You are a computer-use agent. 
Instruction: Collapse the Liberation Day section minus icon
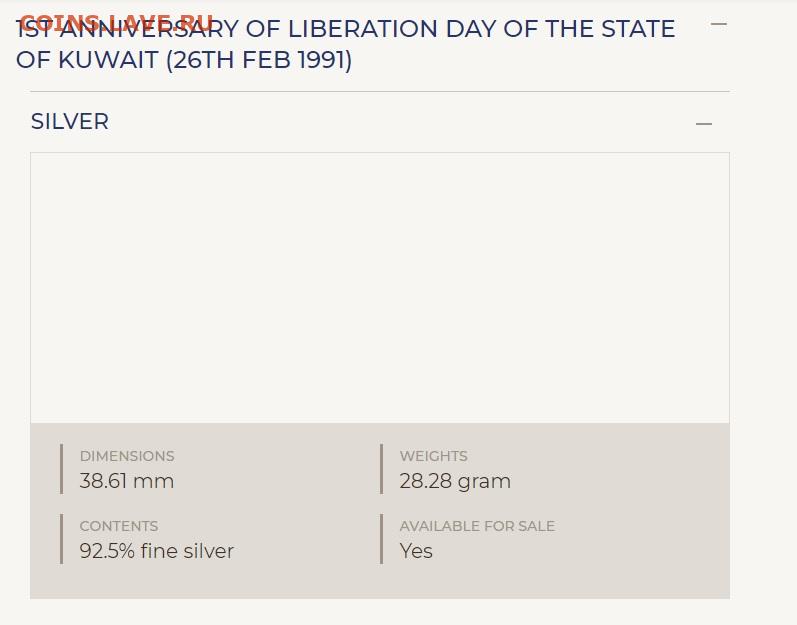(718, 24)
